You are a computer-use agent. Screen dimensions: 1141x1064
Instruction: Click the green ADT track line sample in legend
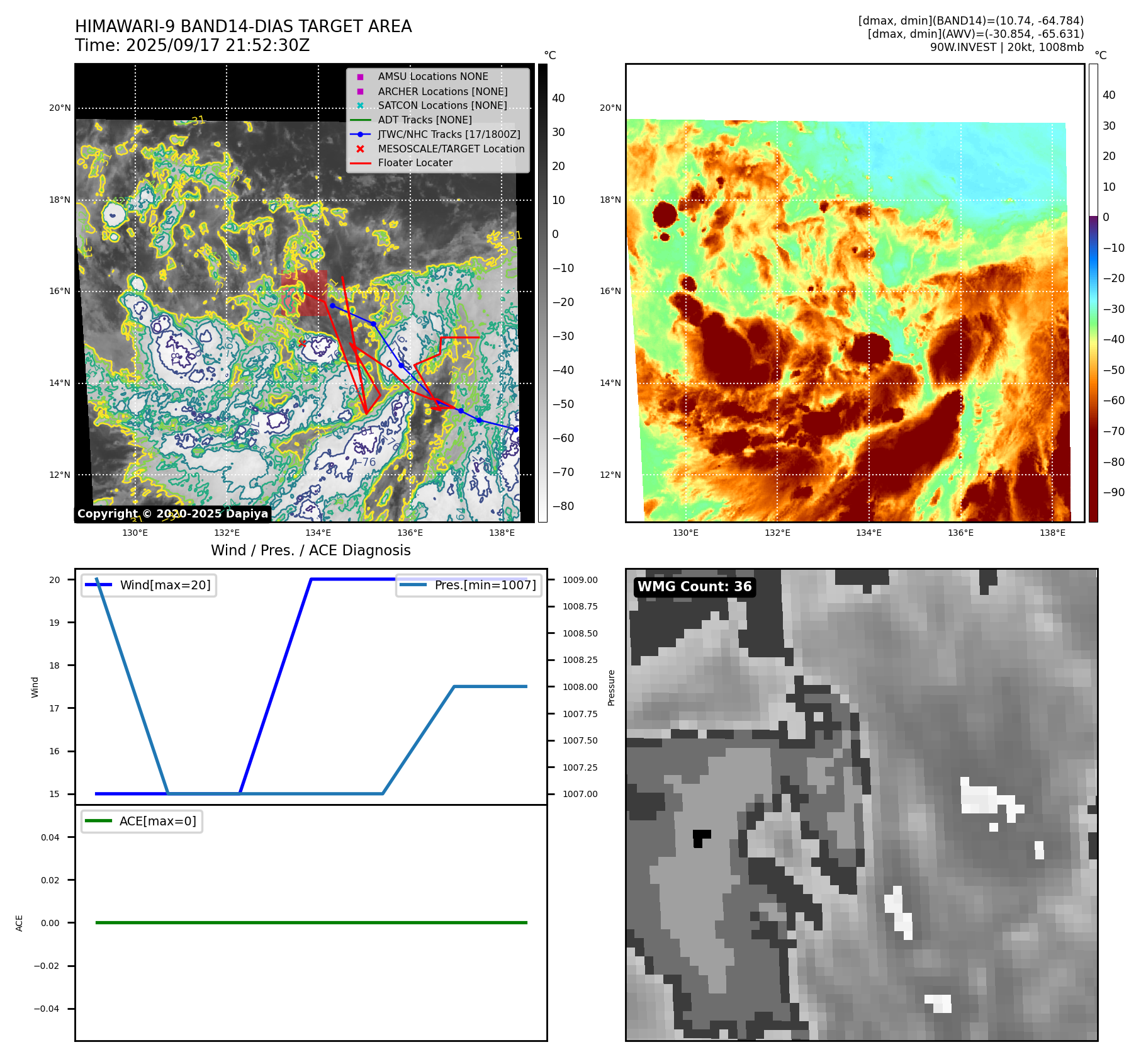tap(360, 120)
